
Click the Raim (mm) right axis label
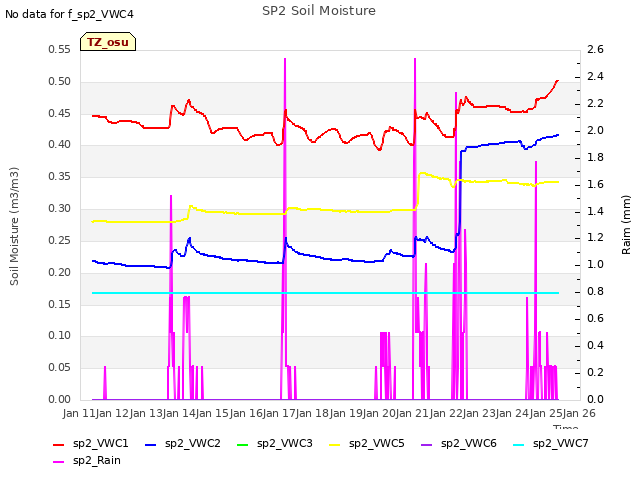626,225
